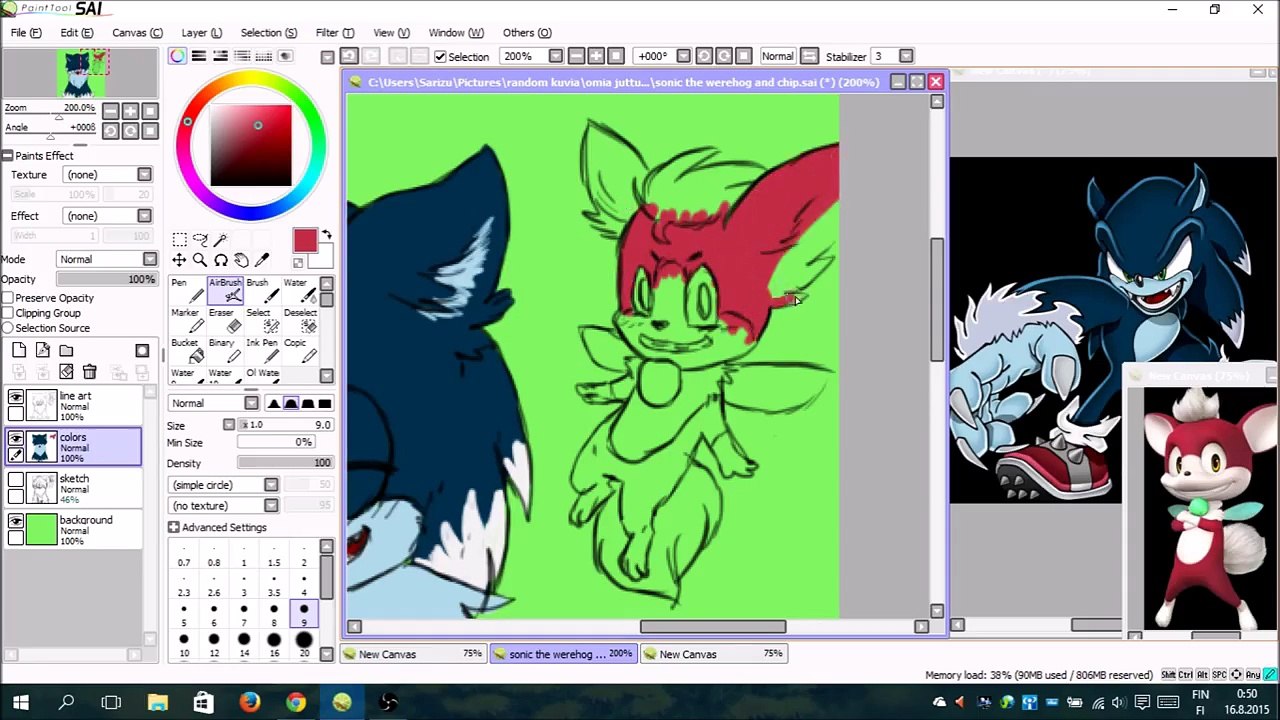Click the navigator zoom-in plus button
Viewport: 1280px width, 720px height.
130,111
